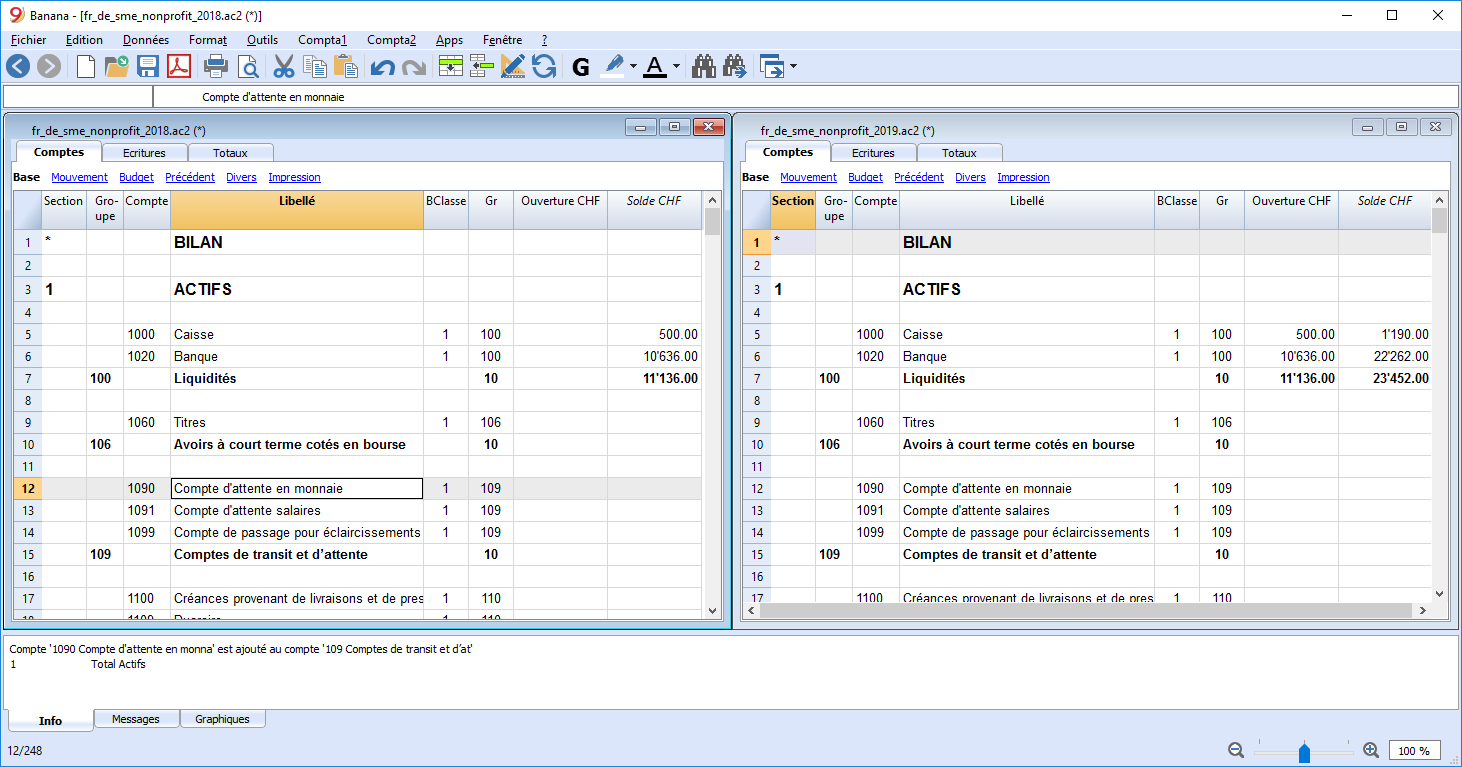Switch to Ecritures tab in 2019 window

[x=873, y=153]
